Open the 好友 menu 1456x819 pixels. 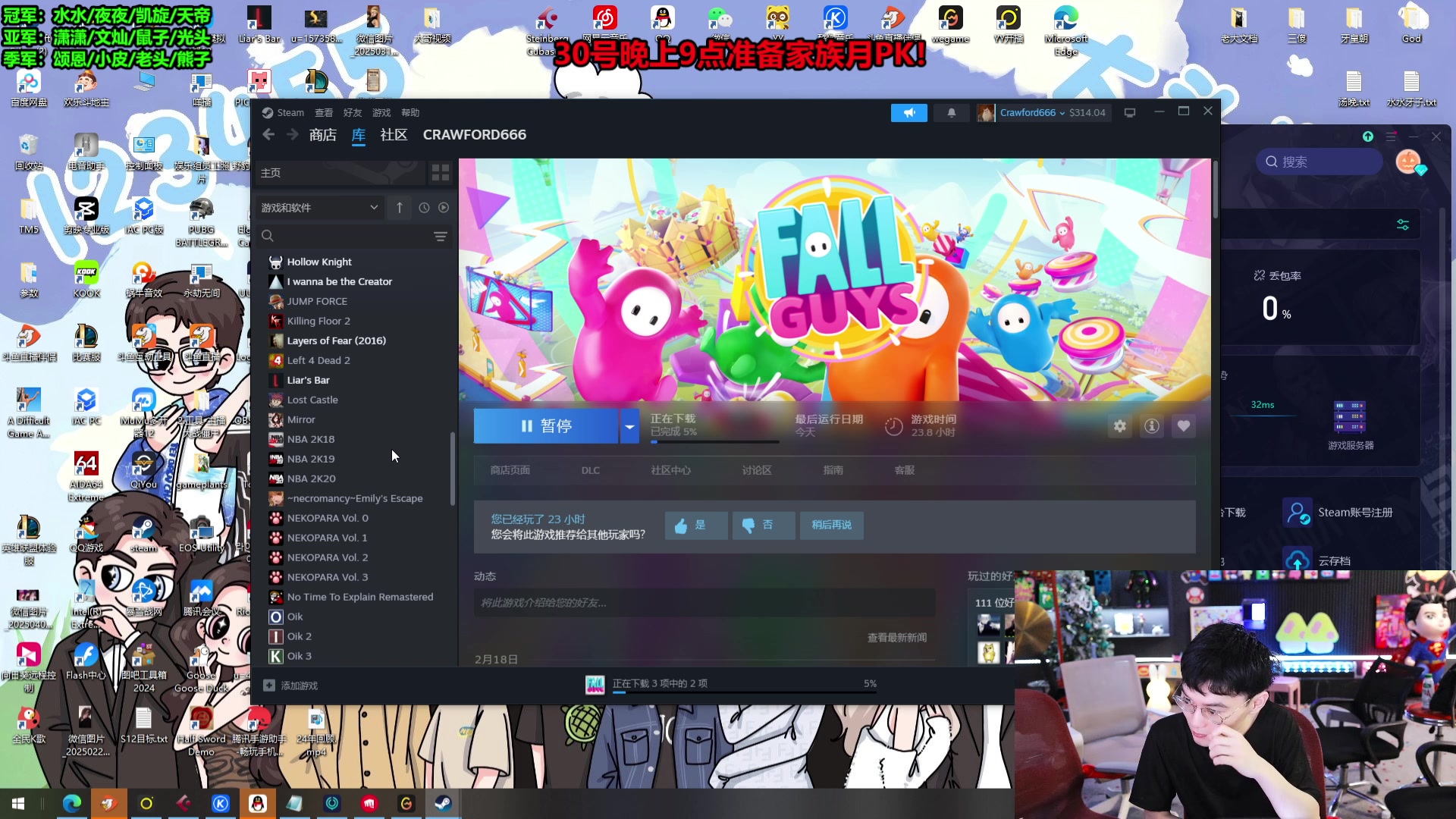[353, 113]
